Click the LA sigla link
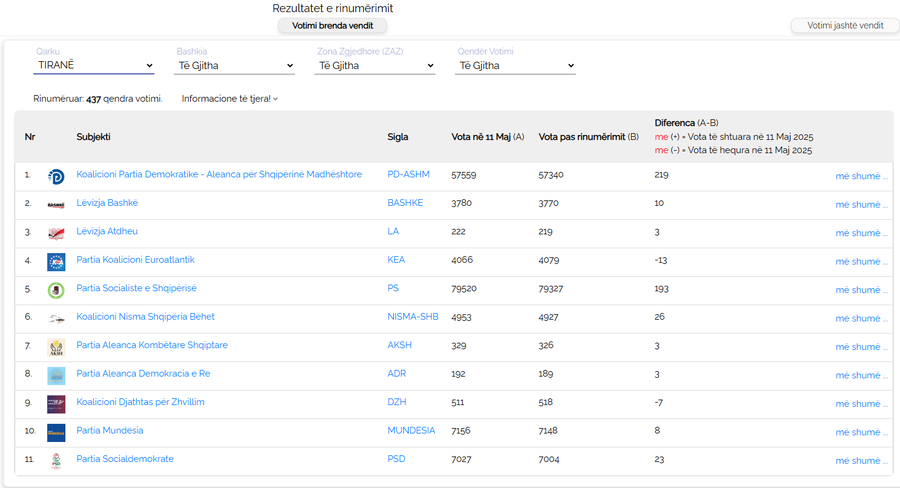 pos(393,231)
